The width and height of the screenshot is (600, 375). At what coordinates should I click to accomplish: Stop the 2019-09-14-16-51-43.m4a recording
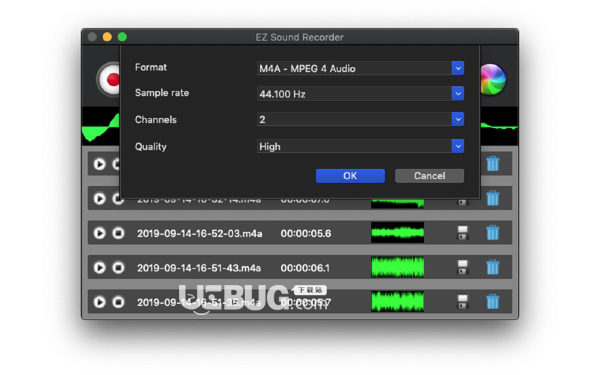click(118, 267)
